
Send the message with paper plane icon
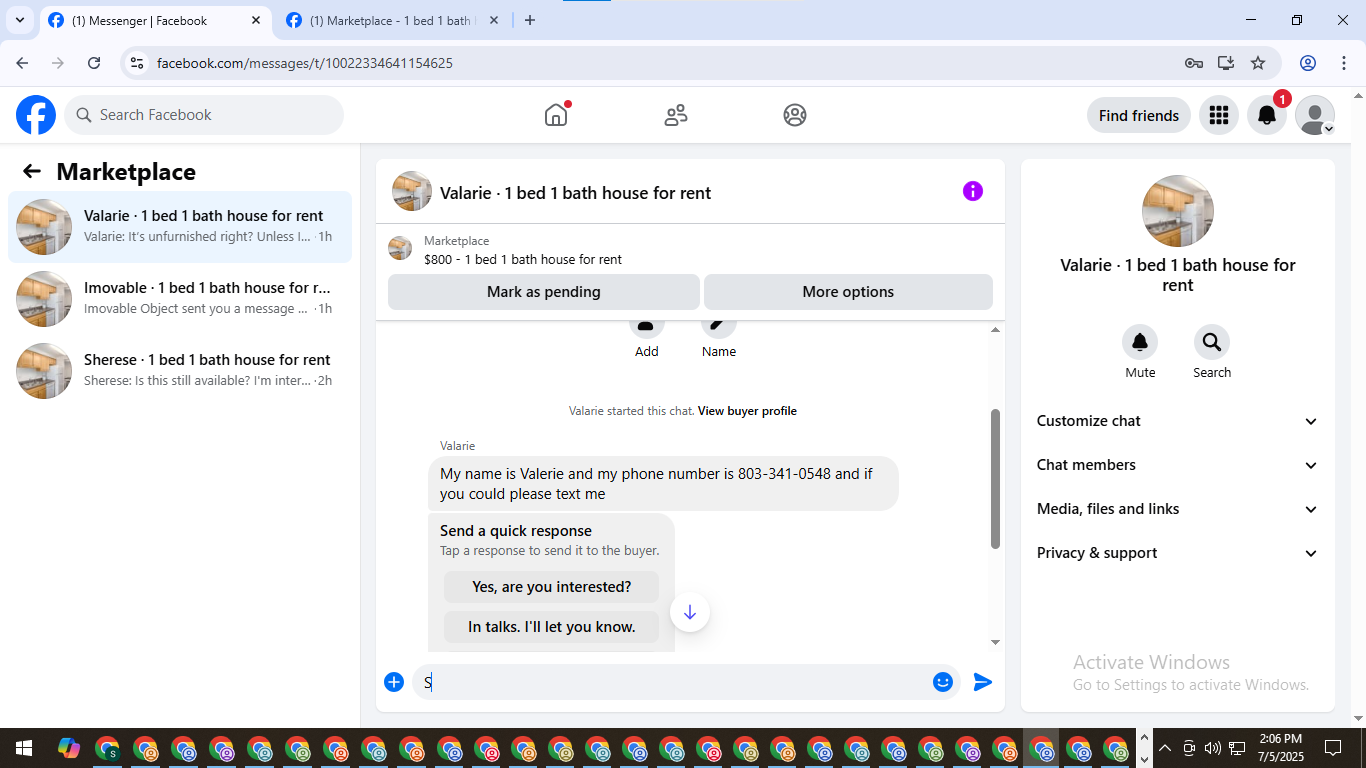pos(983,682)
